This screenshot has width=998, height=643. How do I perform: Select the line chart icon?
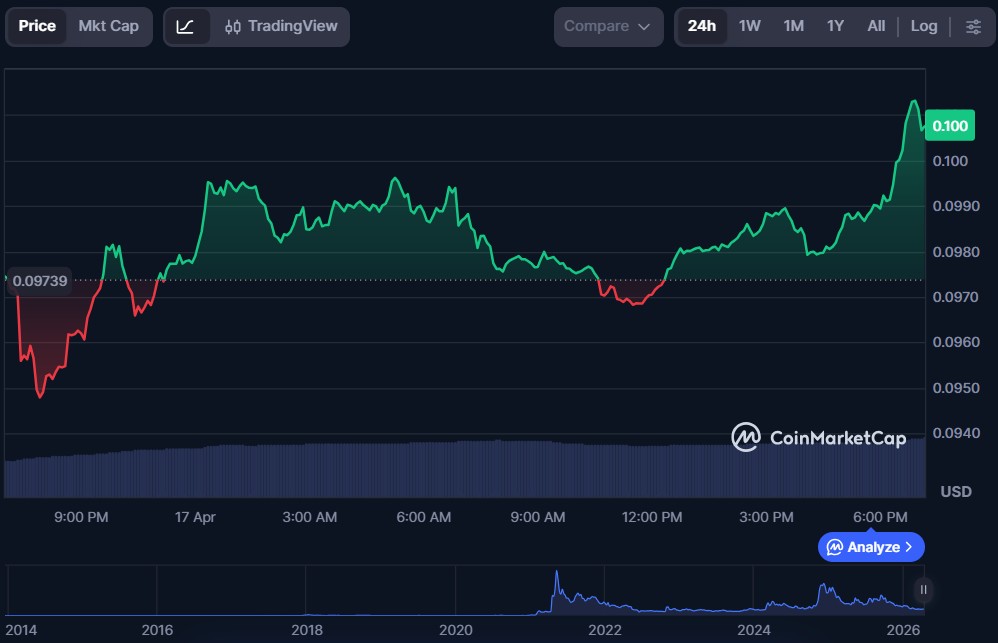coord(186,26)
